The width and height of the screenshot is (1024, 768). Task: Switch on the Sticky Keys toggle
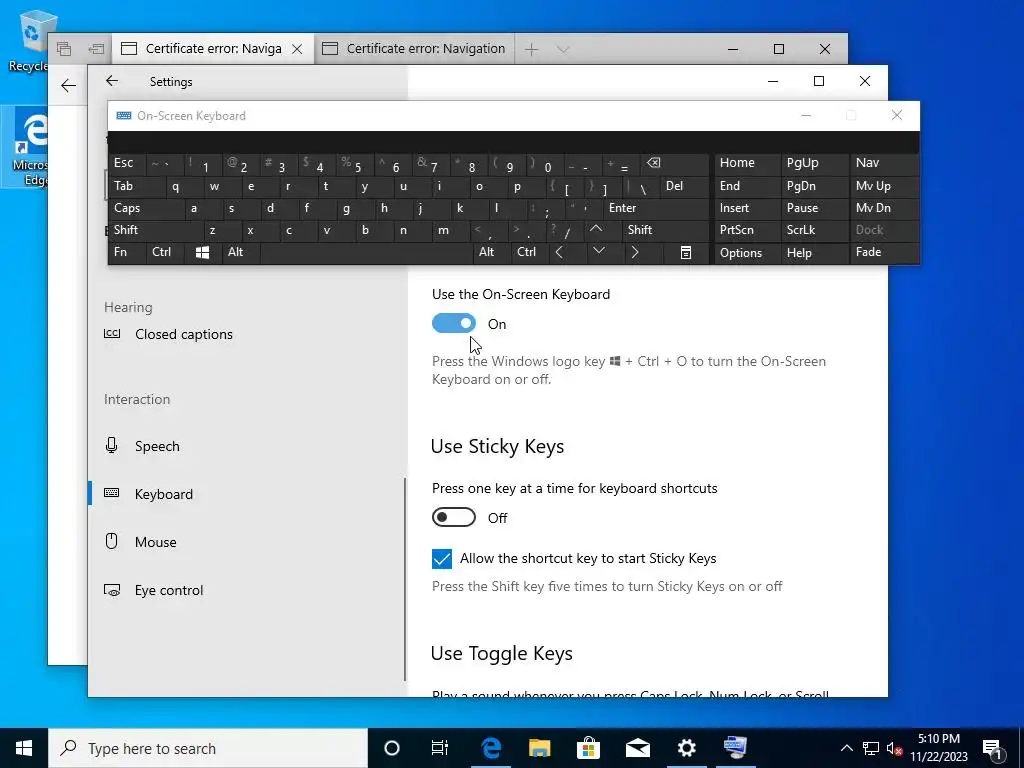click(x=454, y=517)
